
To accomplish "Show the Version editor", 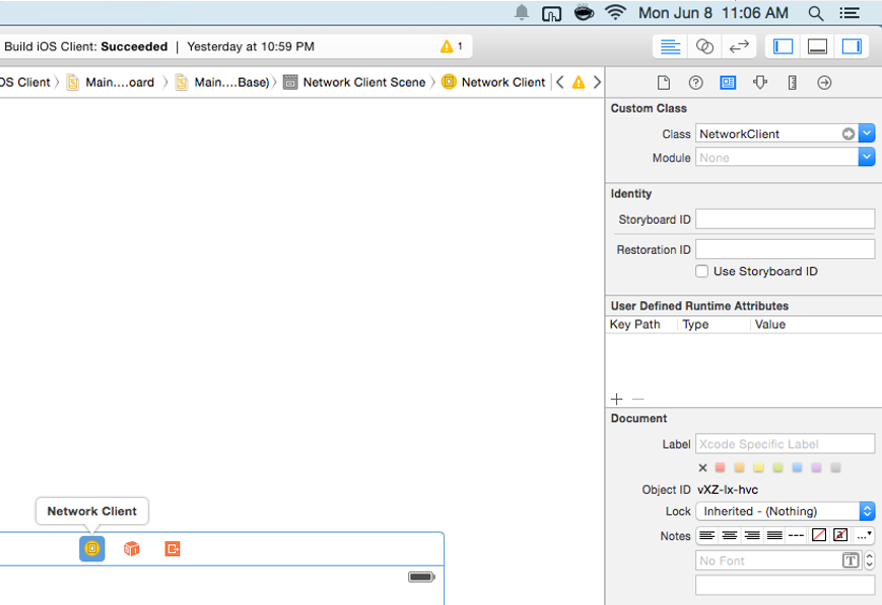I will click(x=739, y=47).
